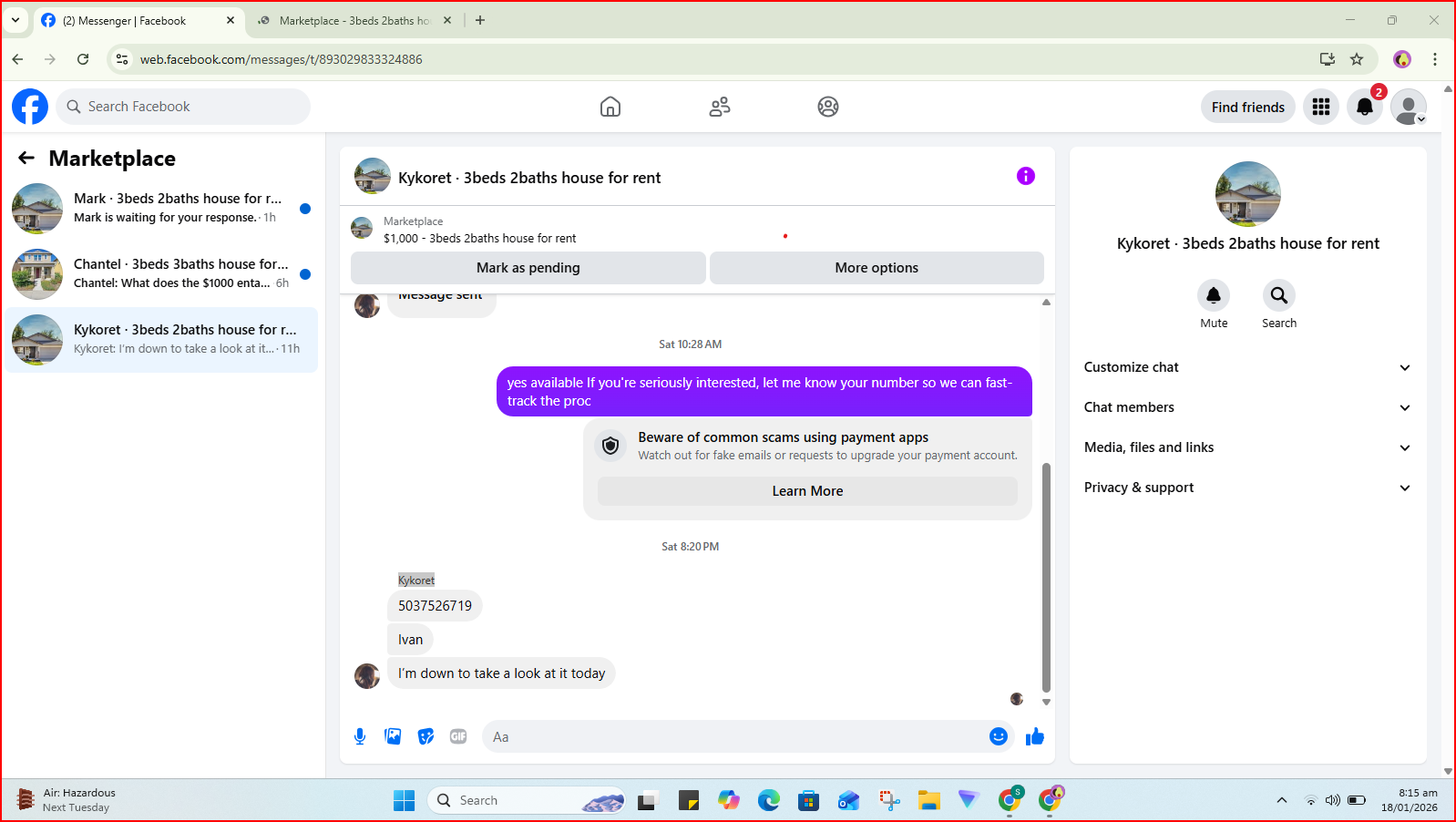Click Kykoret's avatar beside last message
Image resolution: width=1456 pixels, height=822 pixels.
click(x=367, y=676)
